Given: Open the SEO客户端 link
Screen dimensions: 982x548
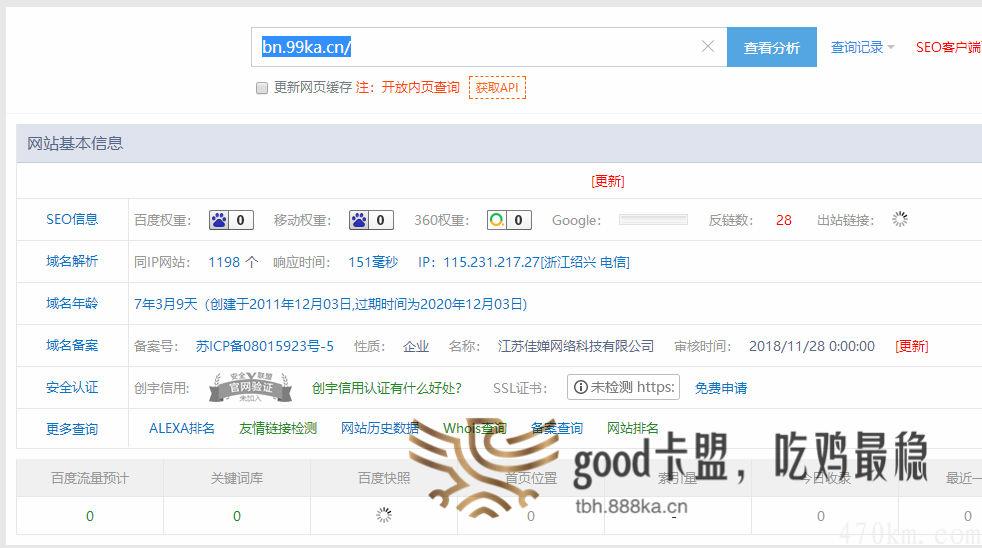Looking at the screenshot, I should pos(948,48).
